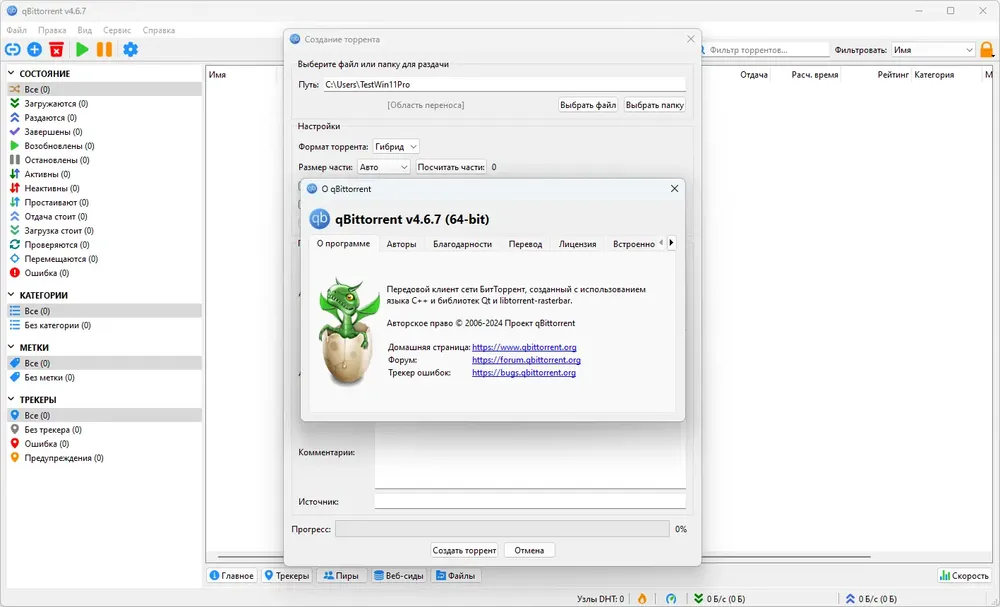Screen dimensions: 1000x607
Task: Switch to the Перевод tab
Action: click(525, 244)
